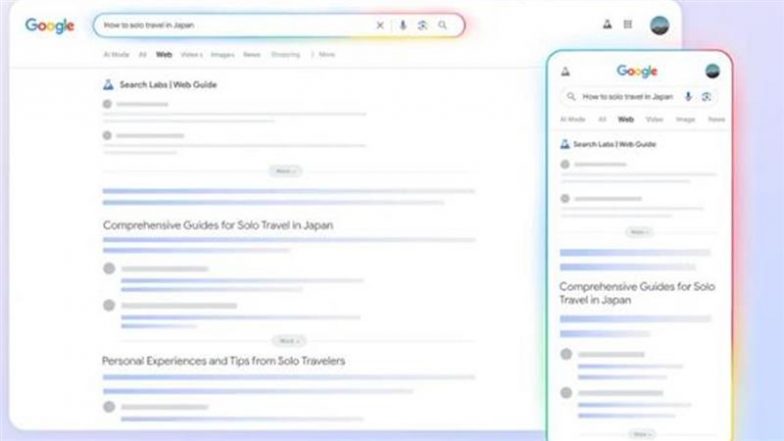Image resolution: width=784 pixels, height=441 pixels.
Task: Tap the mobile microphone voice search icon
Action: pyautogui.click(x=688, y=96)
